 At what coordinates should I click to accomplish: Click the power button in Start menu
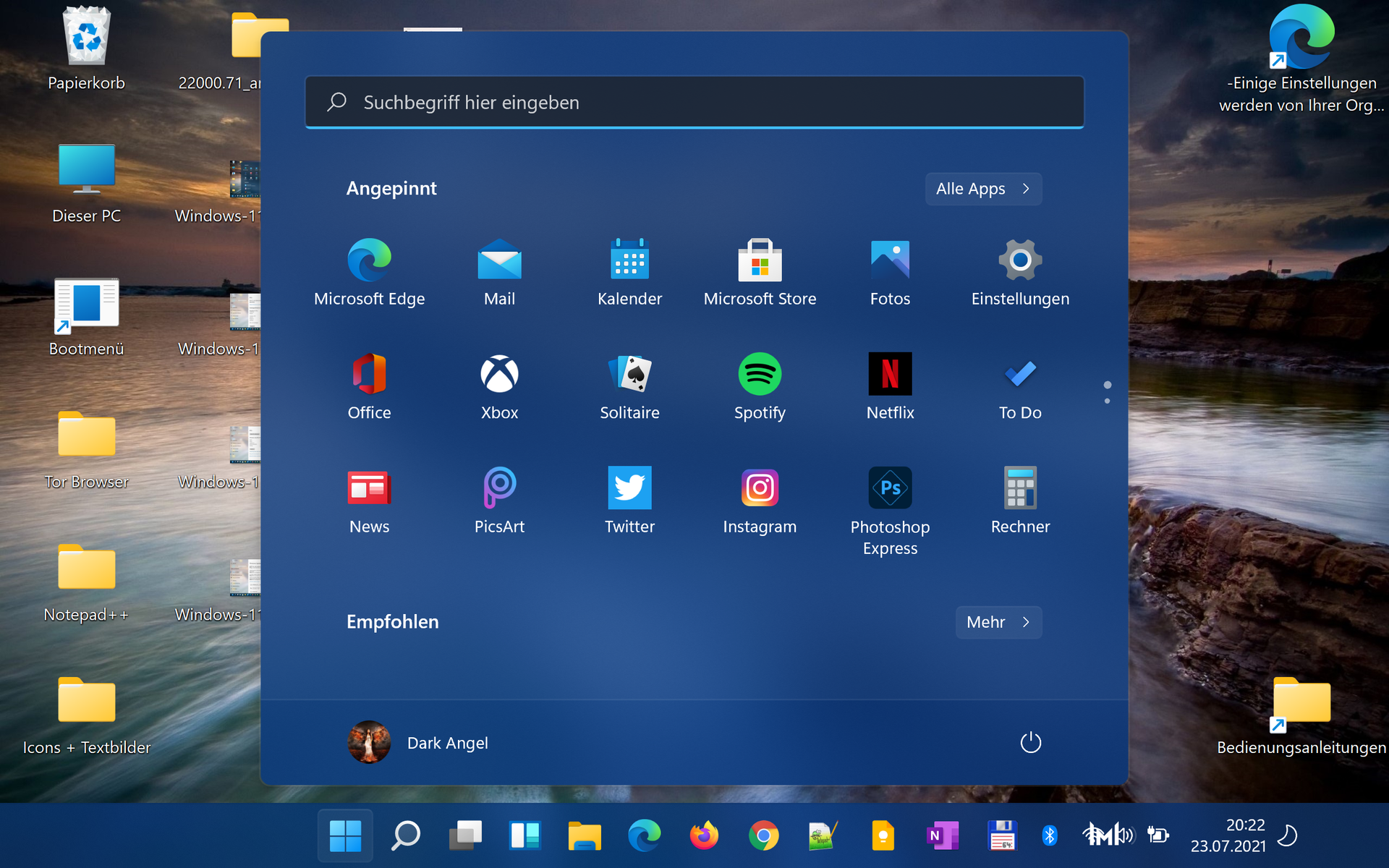[x=1030, y=742]
